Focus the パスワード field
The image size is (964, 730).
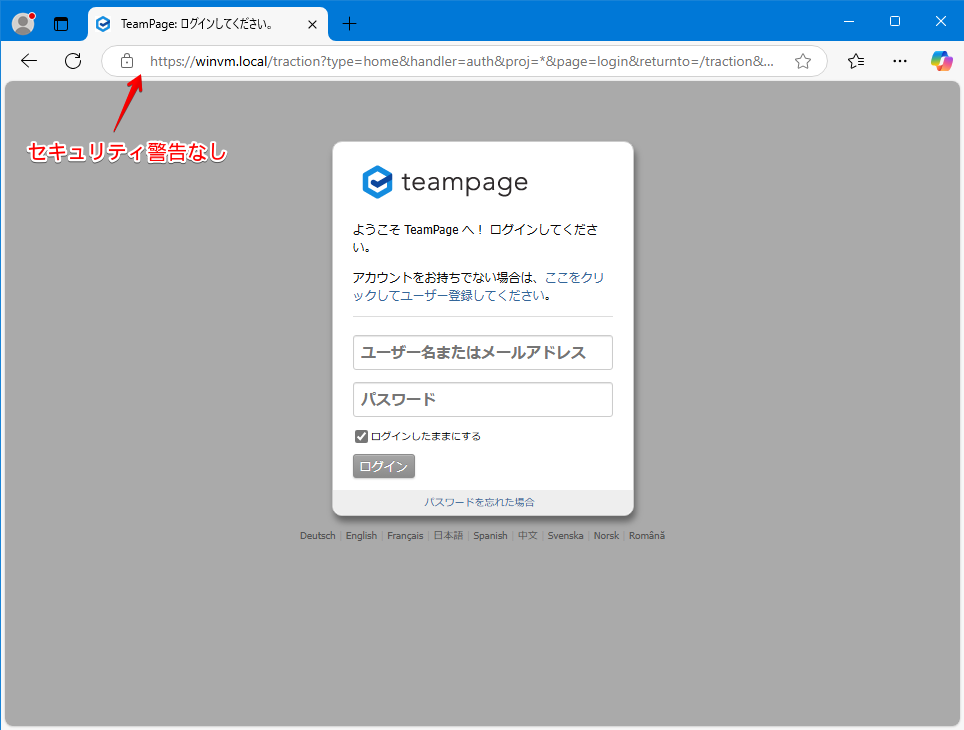(483, 400)
